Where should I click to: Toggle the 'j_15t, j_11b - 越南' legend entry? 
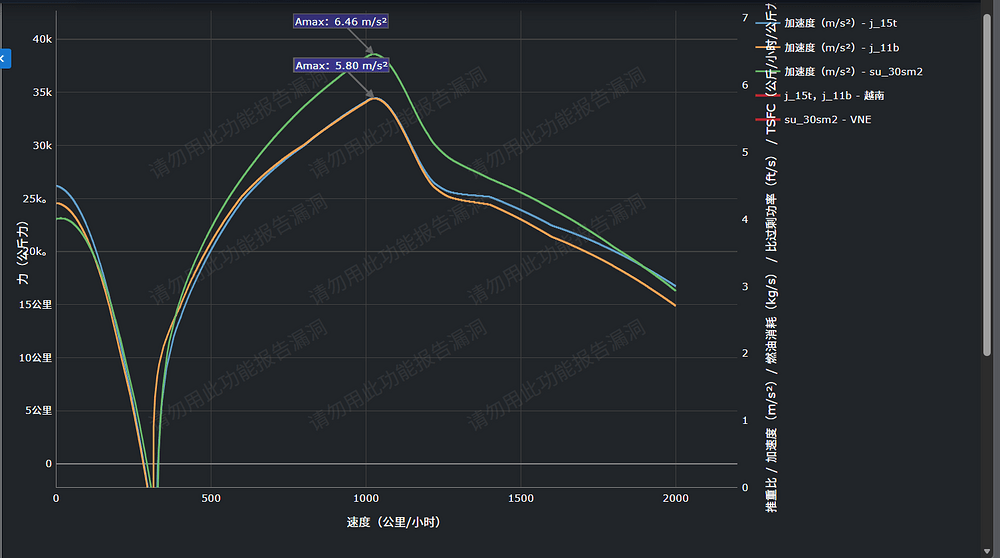(833, 96)
